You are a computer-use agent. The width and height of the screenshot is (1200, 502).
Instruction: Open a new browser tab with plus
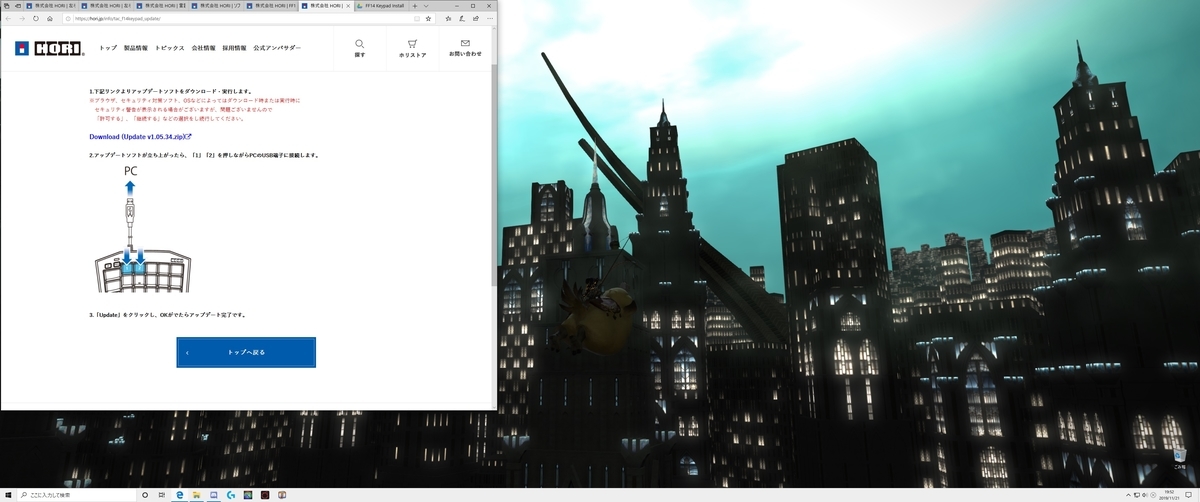414,6
